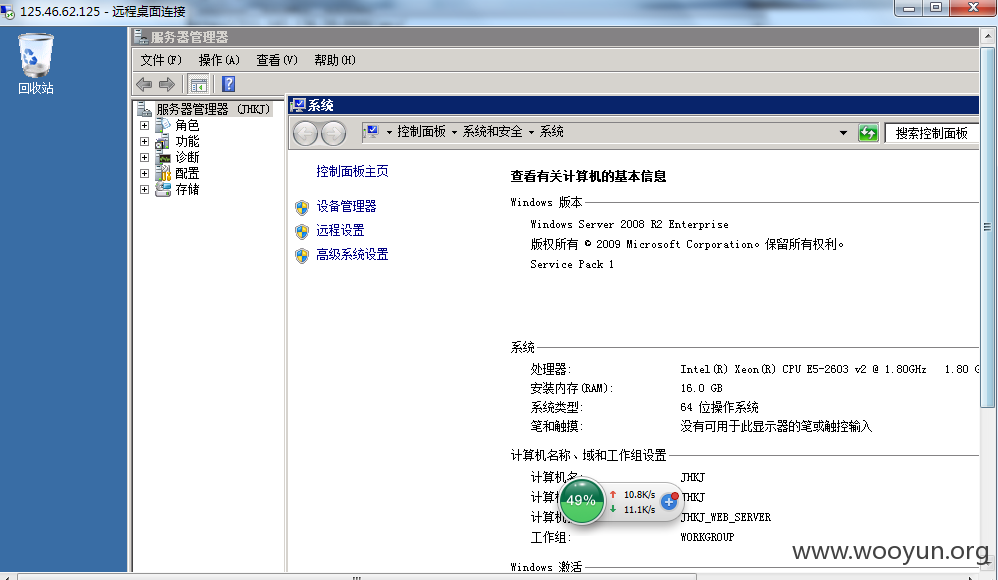The image size is (998, 580).
Task: Click the horizontal scrollbar at the bottom
Action: tap(356, 577)
